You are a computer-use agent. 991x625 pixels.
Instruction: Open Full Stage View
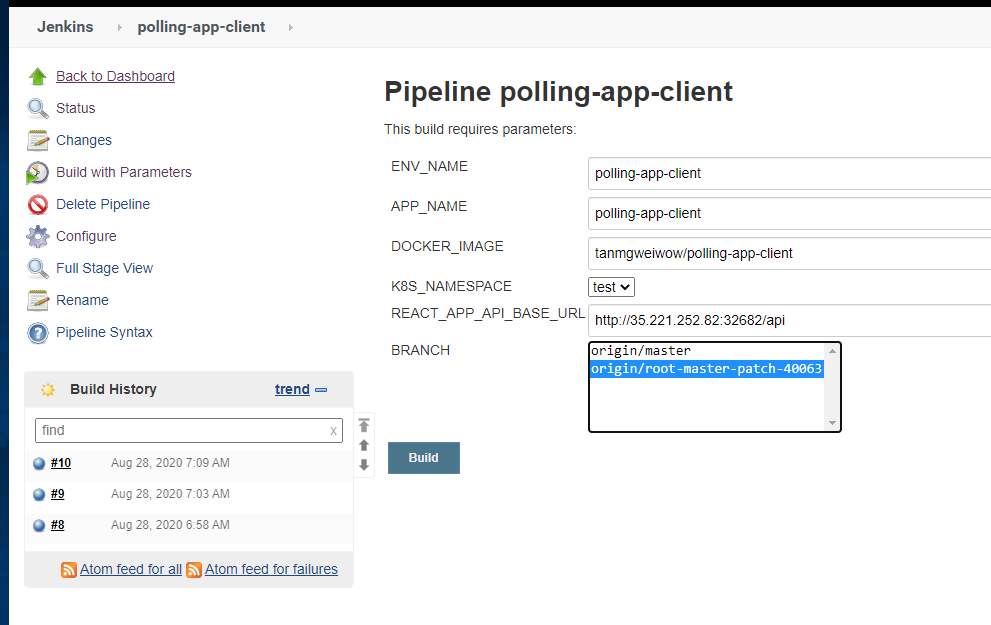(104, 268)
